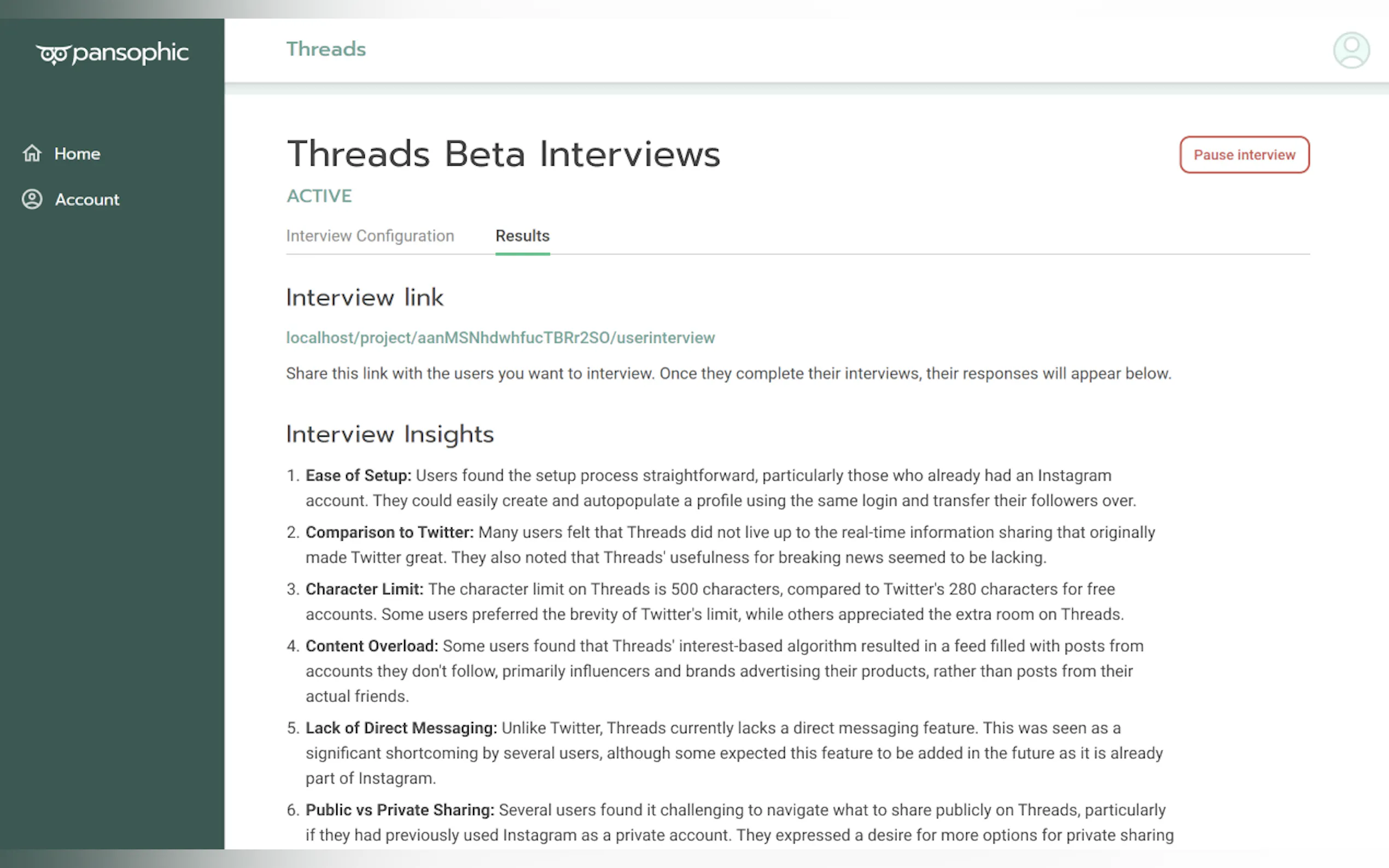Open the localhost userinterview link
This screenshot has height=868, width=1389.
tap(500, 338)
